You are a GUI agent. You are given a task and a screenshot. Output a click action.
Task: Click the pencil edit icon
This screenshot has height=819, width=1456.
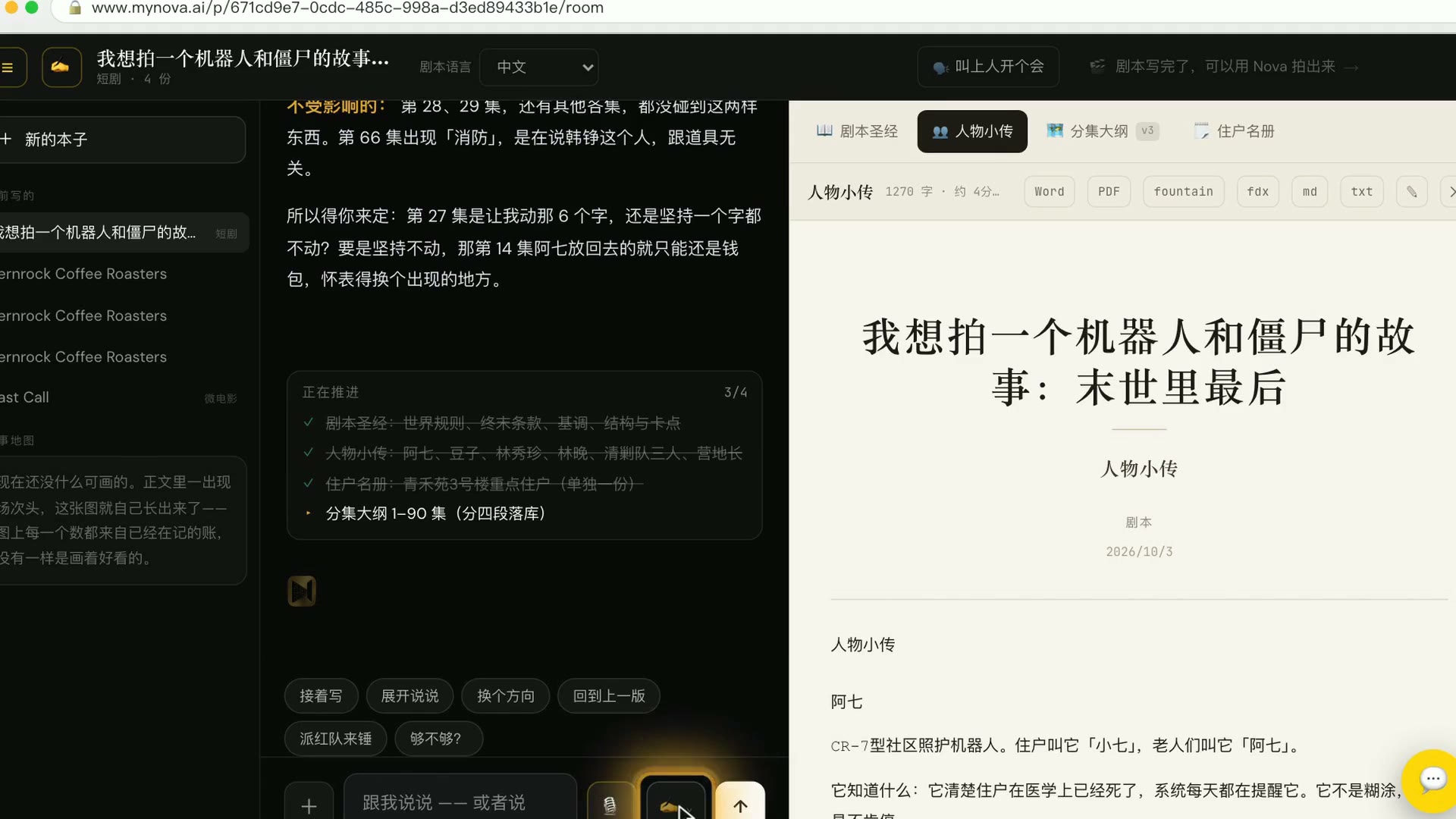1412,192
